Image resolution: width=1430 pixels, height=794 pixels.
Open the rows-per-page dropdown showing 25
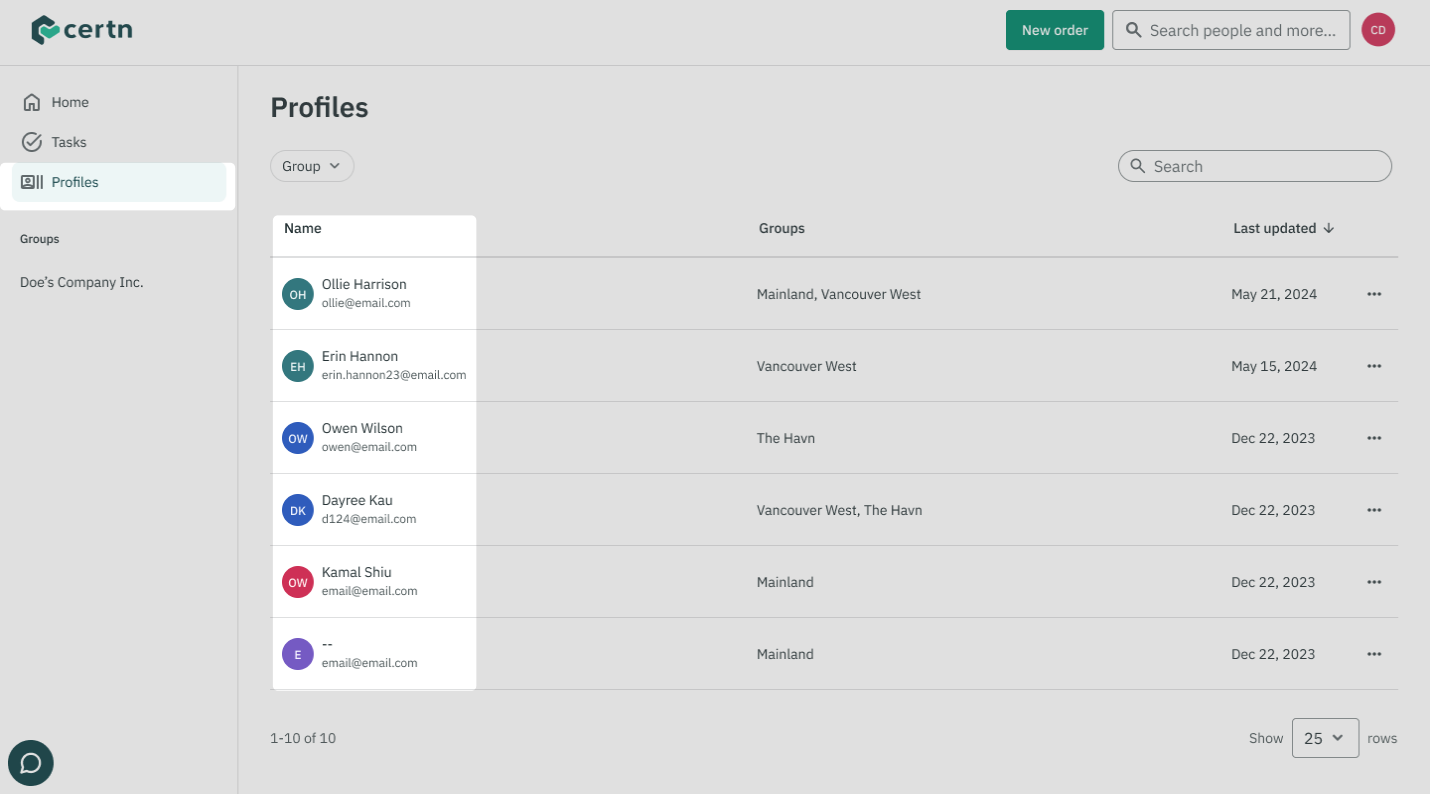click(1325, 738)
